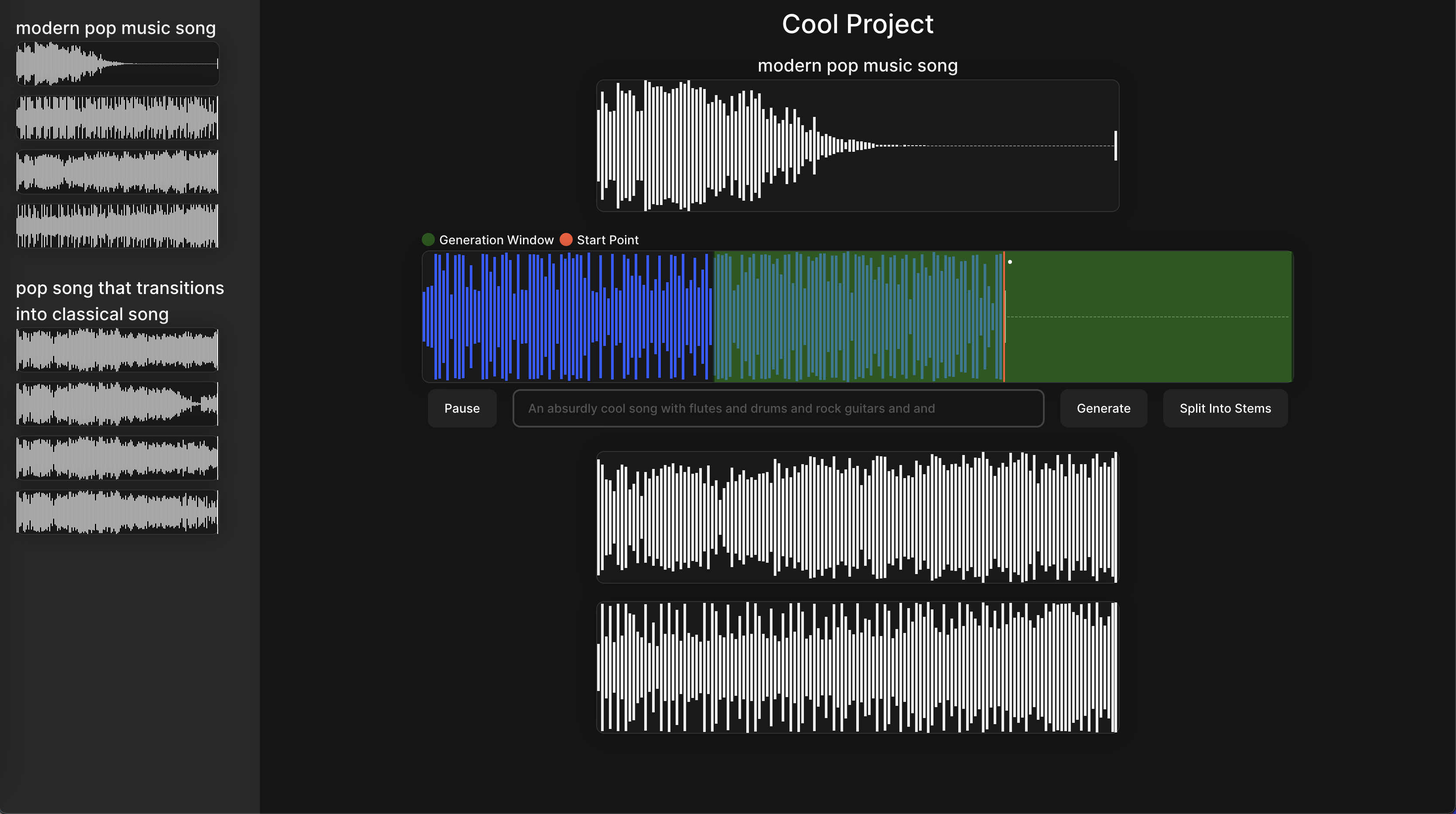
Task: Click the orange Start Point marker line
Action: (1004, 317)
